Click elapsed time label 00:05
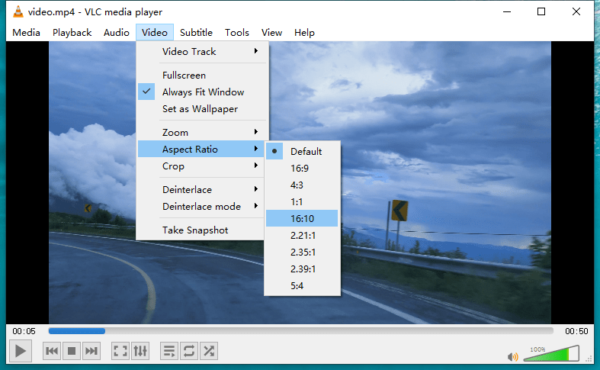Image resolution: width=600 pixels, height=370 pixels. point(24,331)
